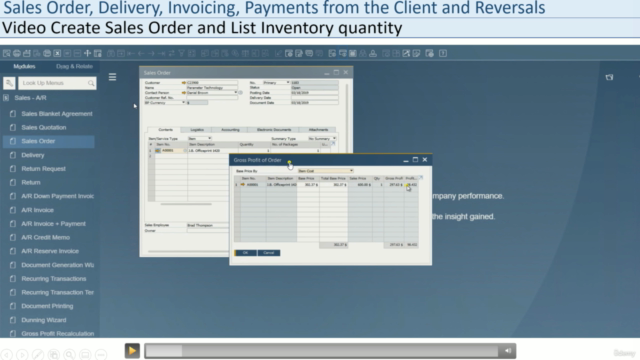Open A/R Credit Memo from the sidebar

pos(45,237)
